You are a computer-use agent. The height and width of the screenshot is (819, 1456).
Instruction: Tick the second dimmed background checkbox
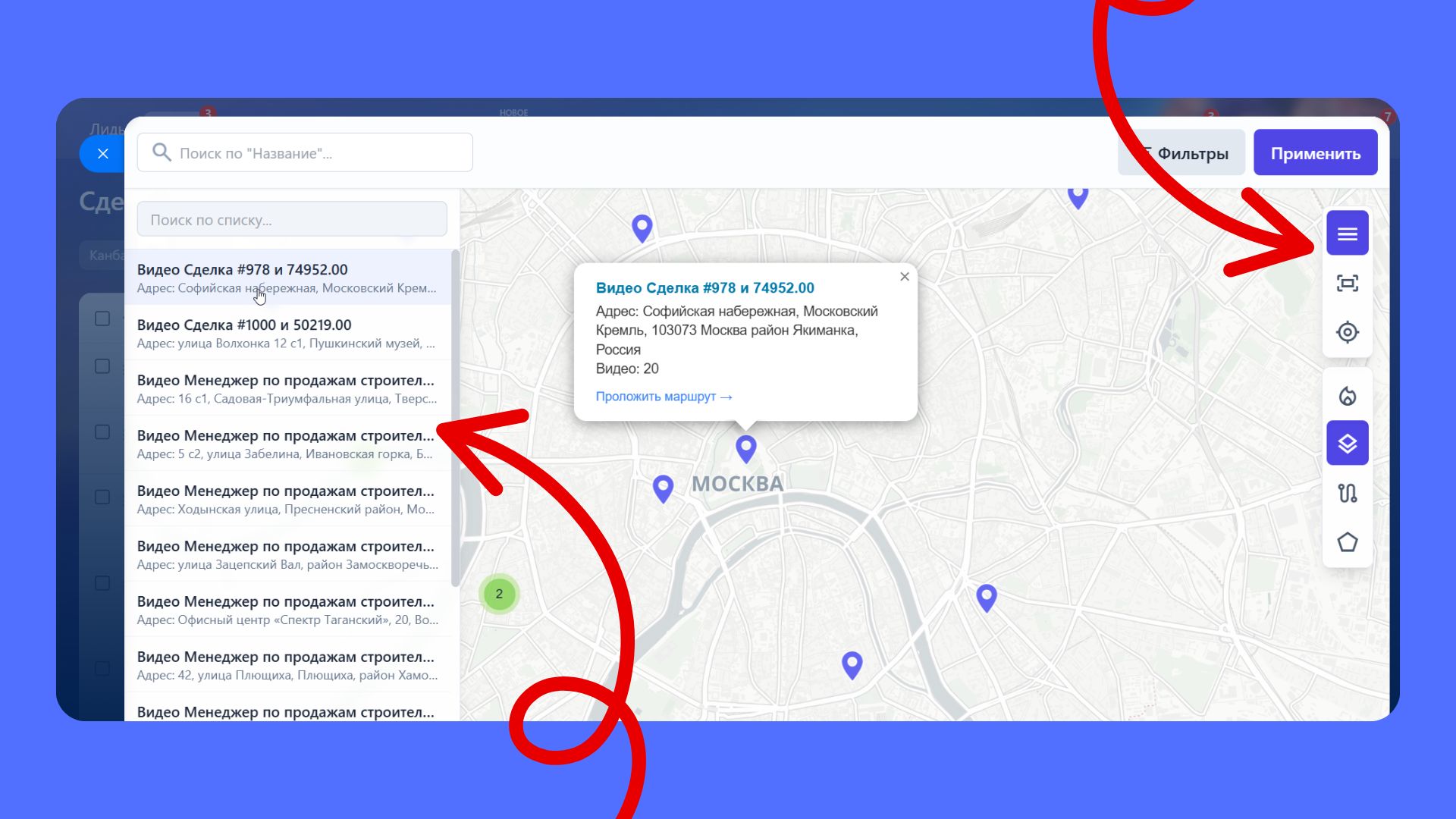pos(102,366)
